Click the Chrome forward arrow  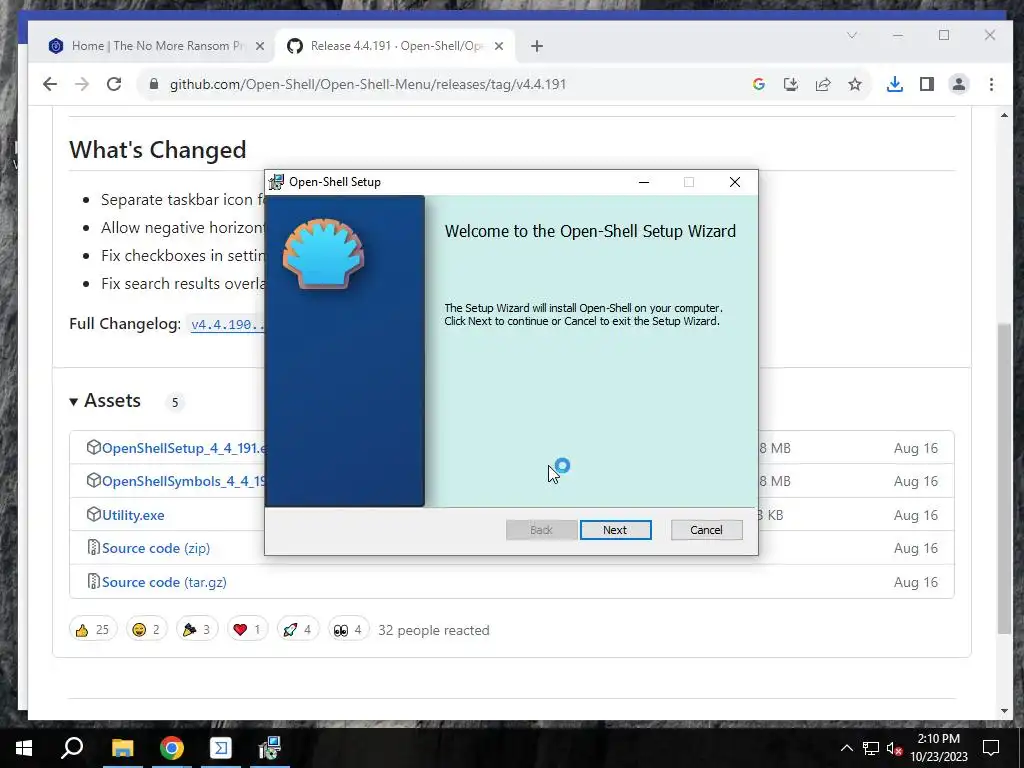coord(82,84)
